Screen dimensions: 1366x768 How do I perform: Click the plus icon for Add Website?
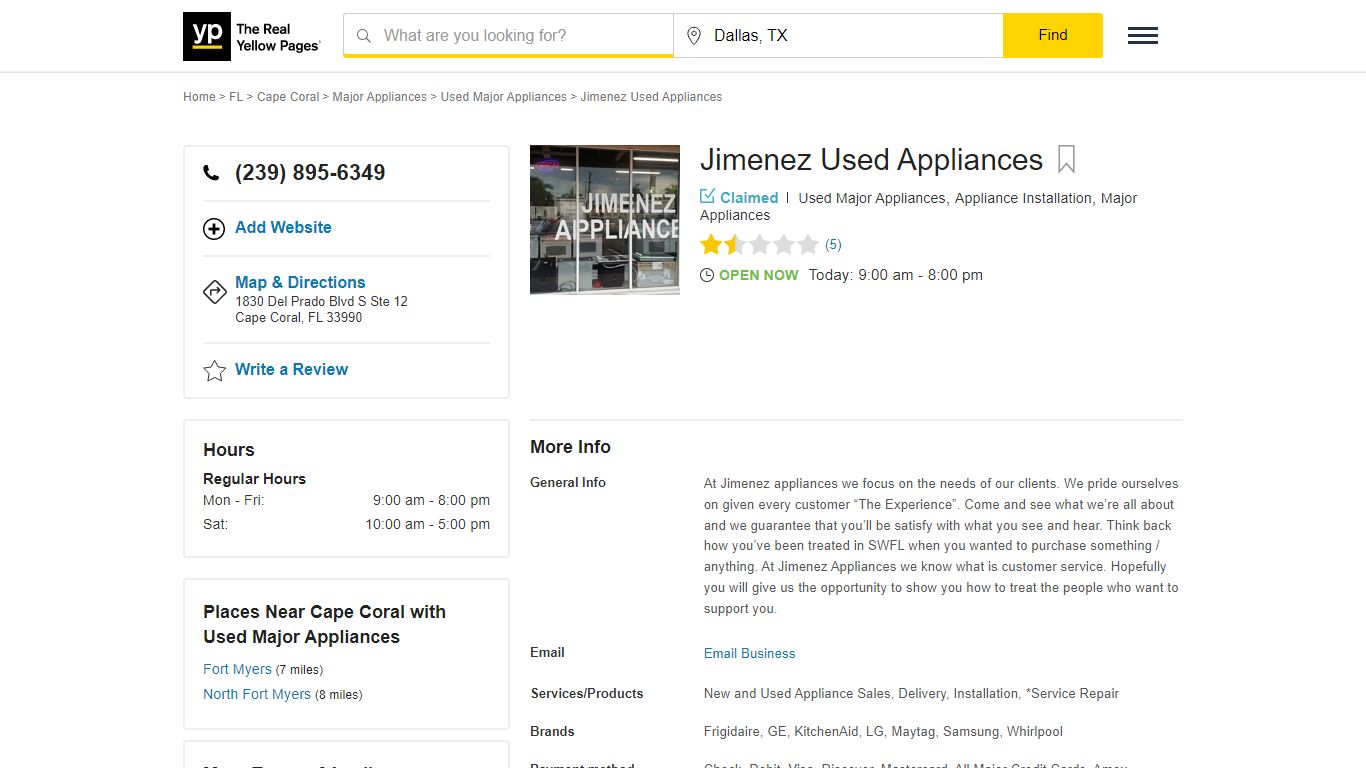pos(214,229)
